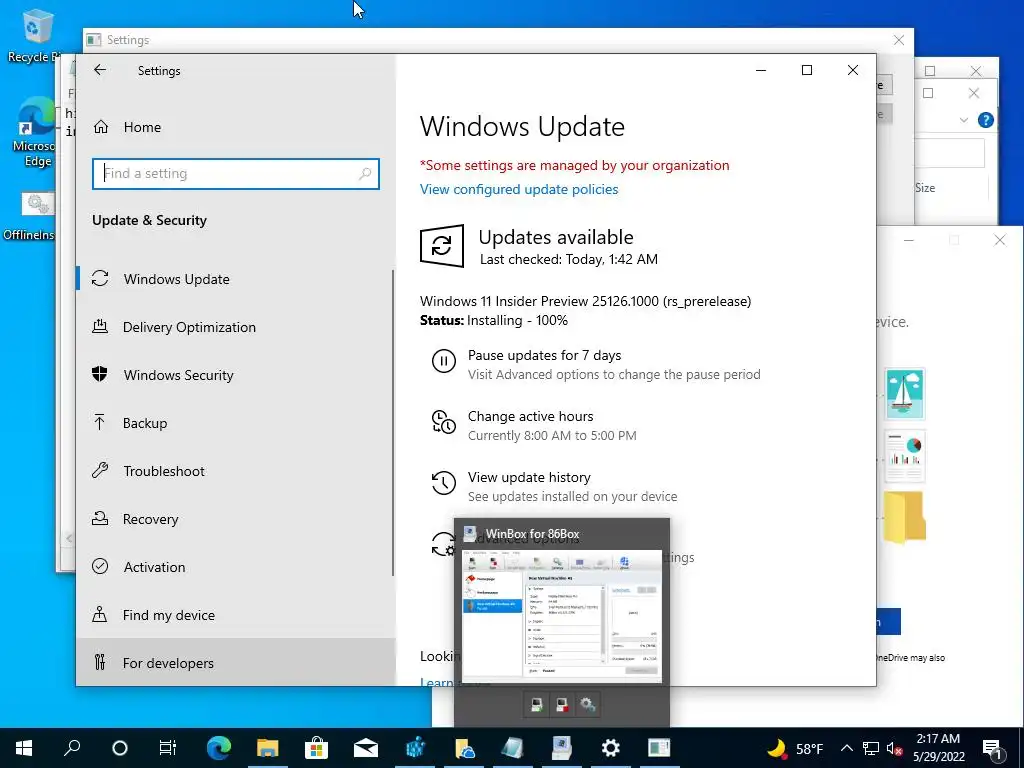Open Recovery settings

click(150, 519)
